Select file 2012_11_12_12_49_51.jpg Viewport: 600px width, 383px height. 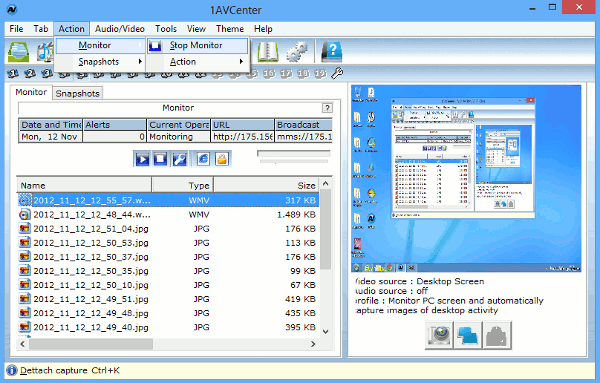pos(168,299)
